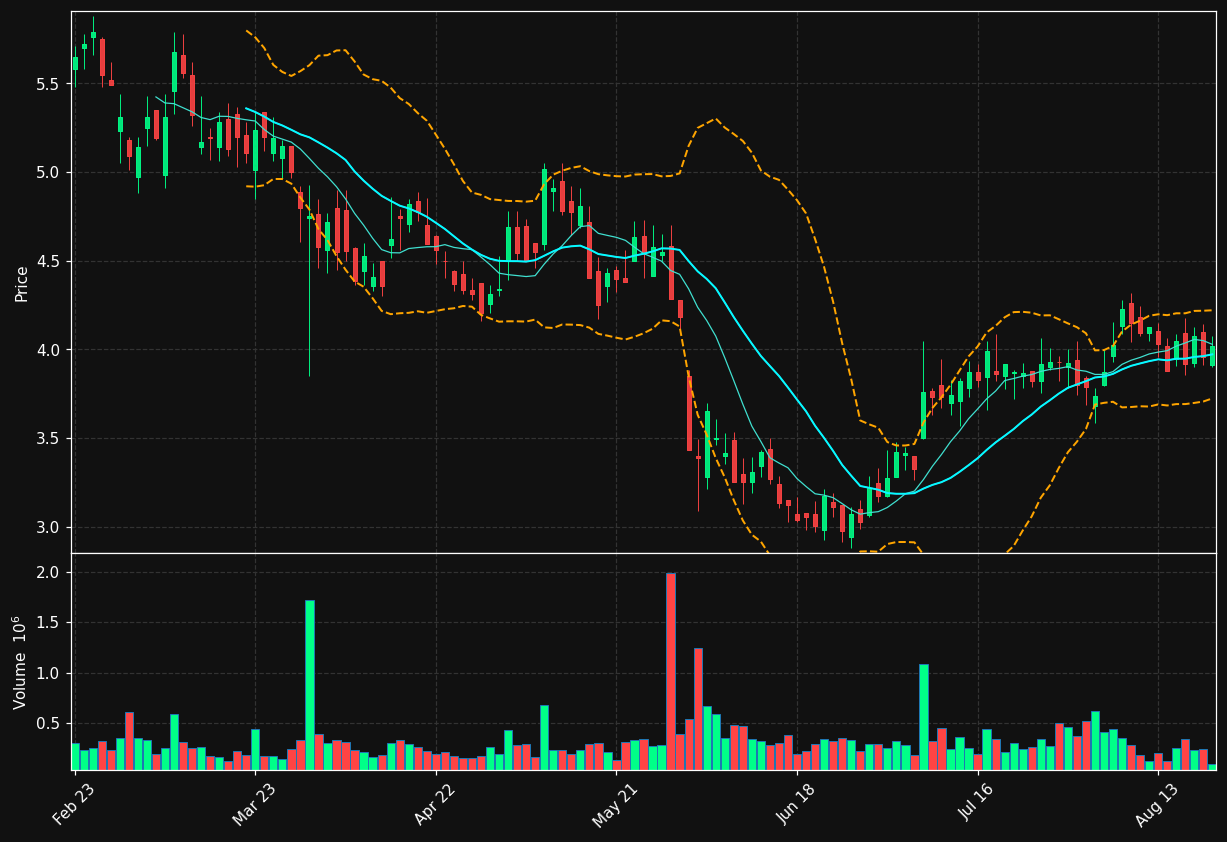
Task: Click the tallest red volume bar
Action: click(x=671, y=671)
